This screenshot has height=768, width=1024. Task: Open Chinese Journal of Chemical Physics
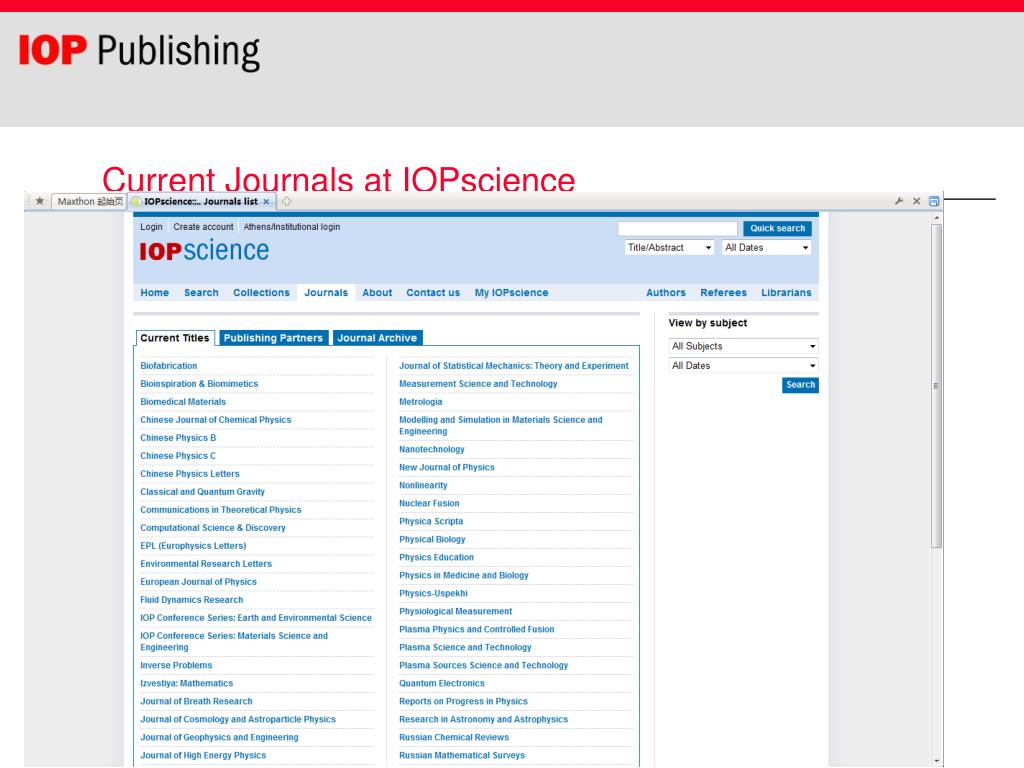pos(216,420)
